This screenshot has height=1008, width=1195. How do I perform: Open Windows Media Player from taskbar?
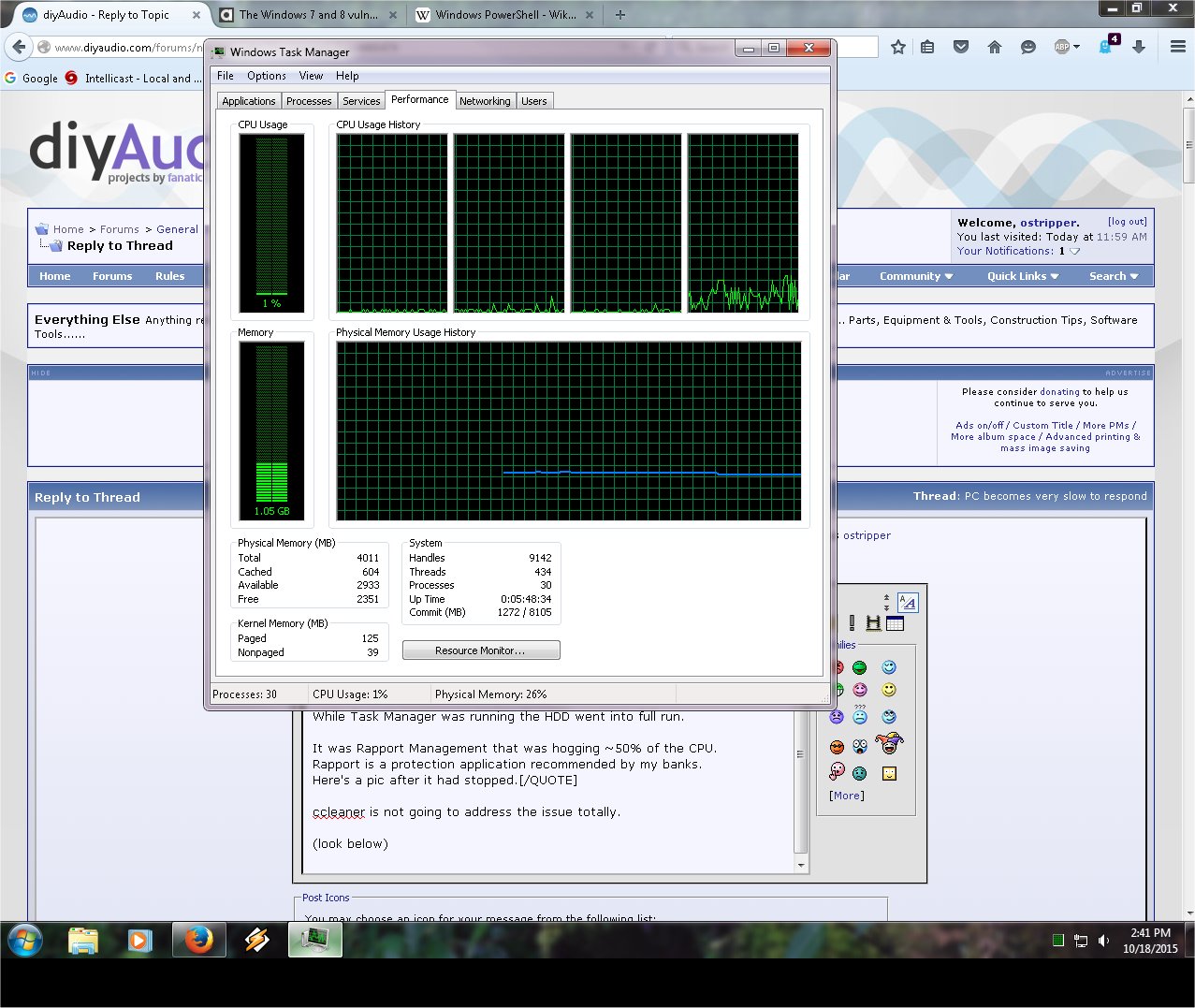click(x=140, y=941)
